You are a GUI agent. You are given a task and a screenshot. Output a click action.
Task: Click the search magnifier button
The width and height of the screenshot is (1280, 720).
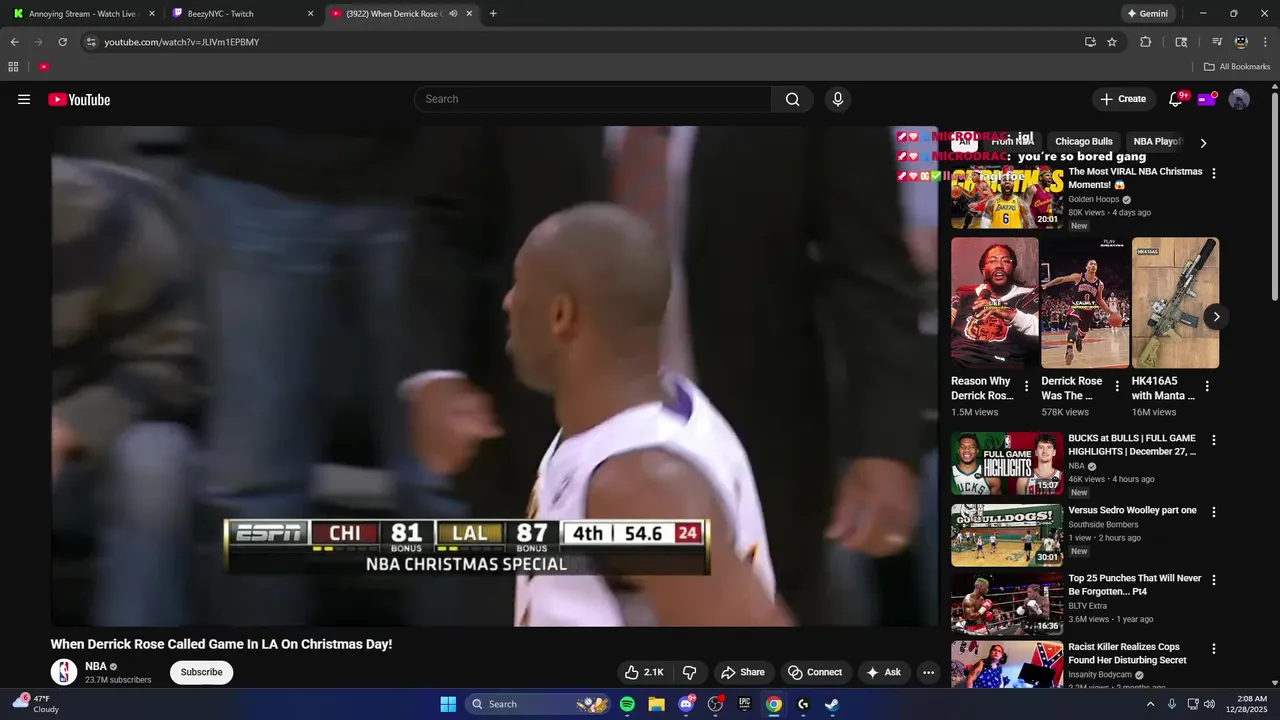(792, 99)
